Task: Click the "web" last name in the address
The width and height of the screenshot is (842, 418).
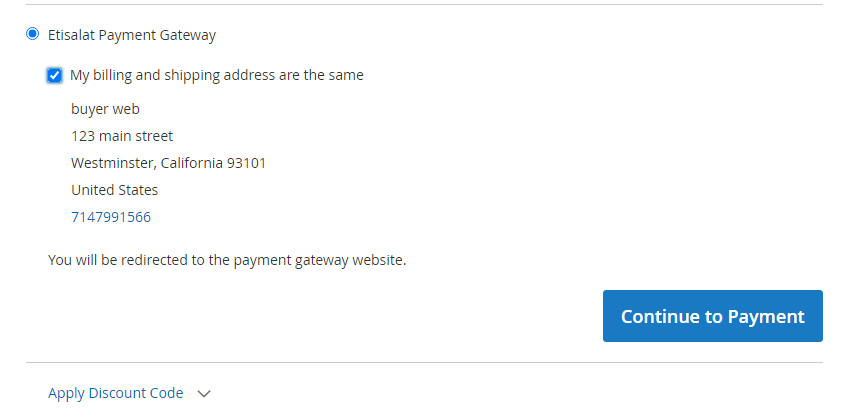Action: click(126, 109)
